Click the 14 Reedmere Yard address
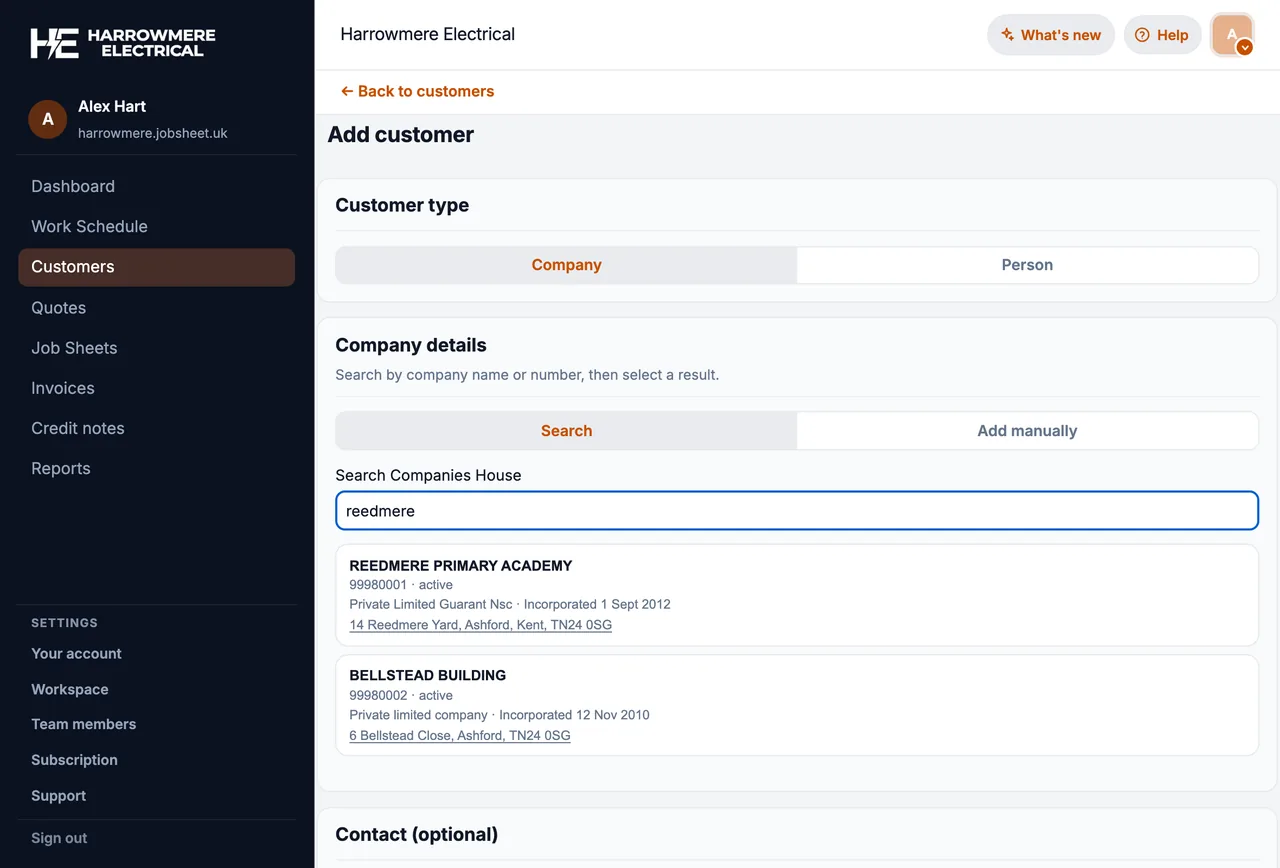 tap(480, 625)
